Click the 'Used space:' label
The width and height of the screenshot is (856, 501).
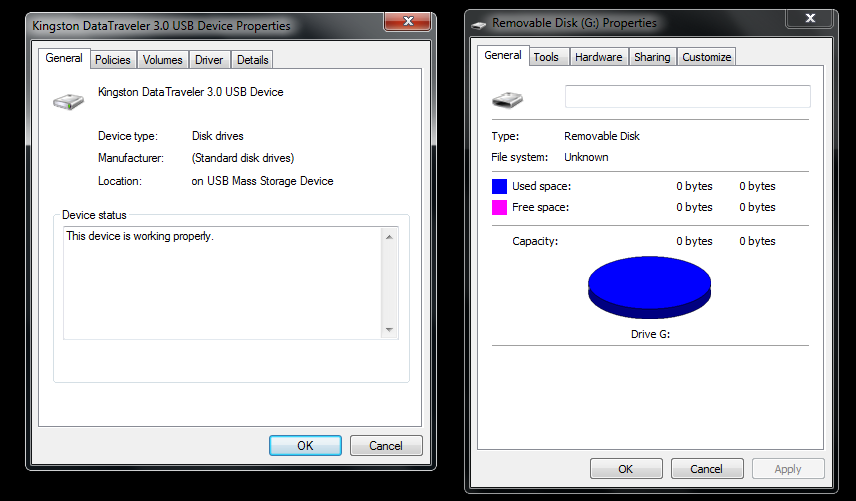coord(541,186)
